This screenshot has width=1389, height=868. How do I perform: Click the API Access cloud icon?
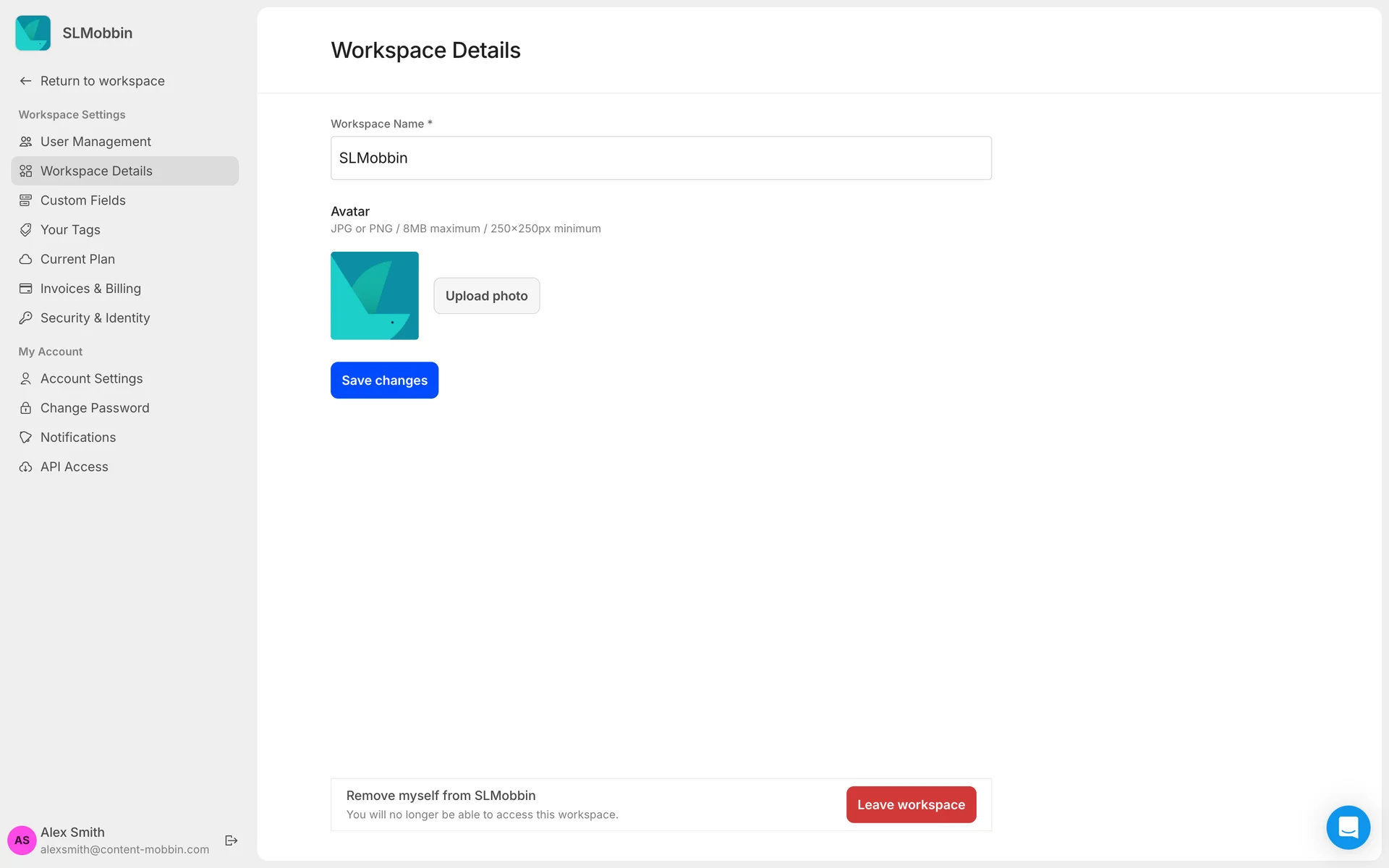pos(26,467)
